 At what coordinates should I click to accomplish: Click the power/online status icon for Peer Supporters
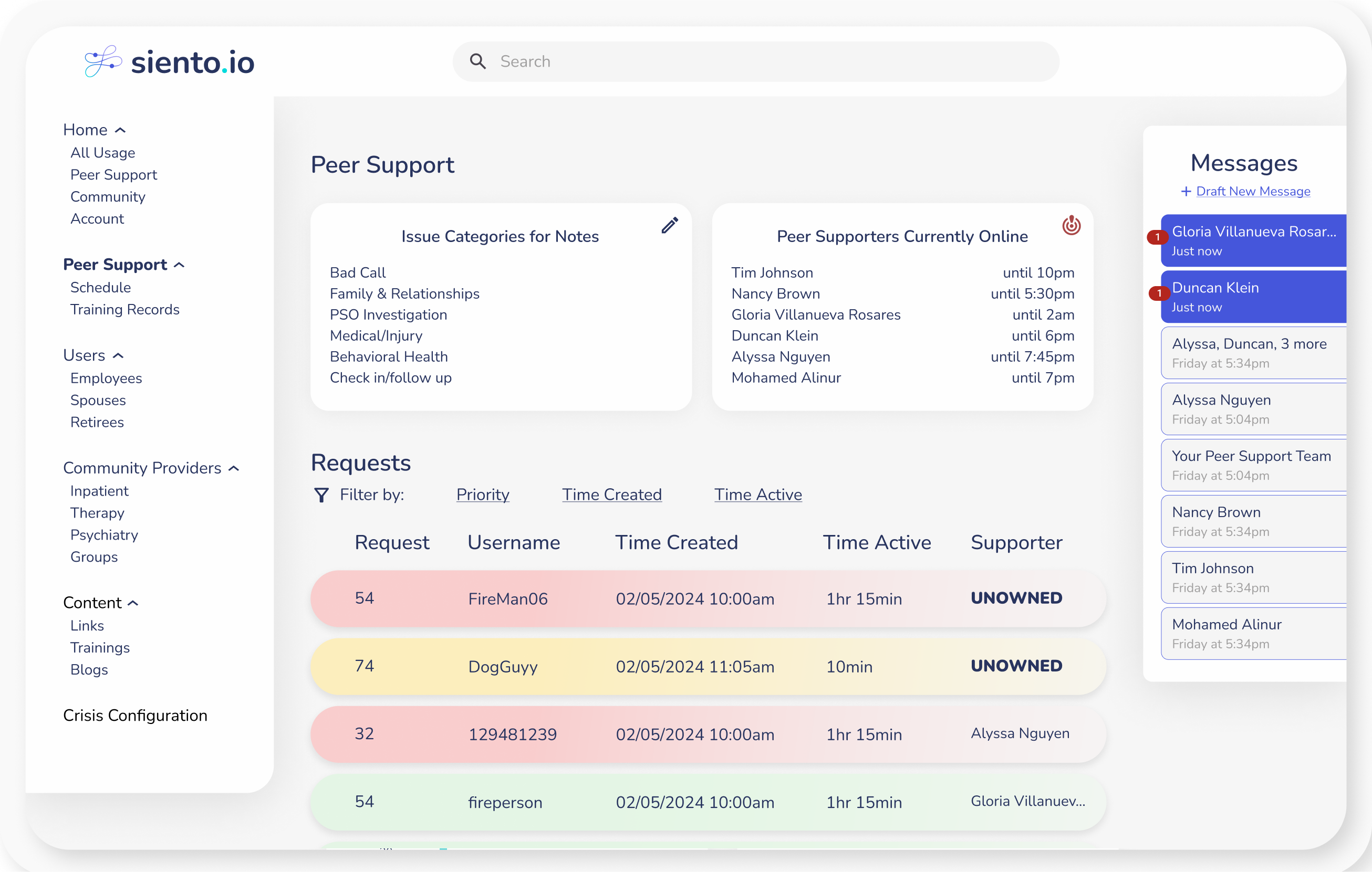tap(1072, 225)
